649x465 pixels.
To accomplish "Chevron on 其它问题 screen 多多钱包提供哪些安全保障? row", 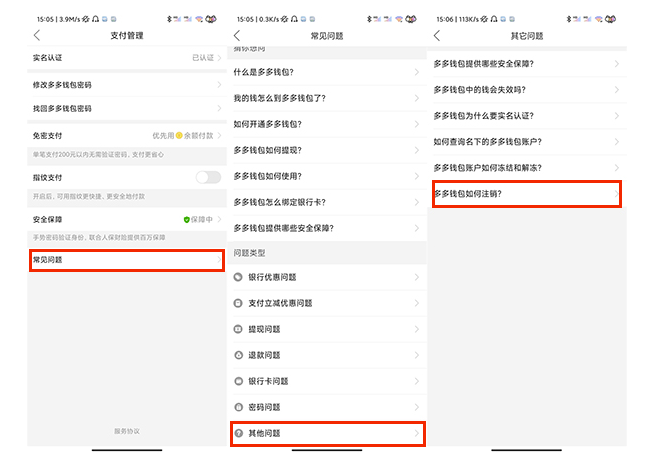I will coord(617,64).
